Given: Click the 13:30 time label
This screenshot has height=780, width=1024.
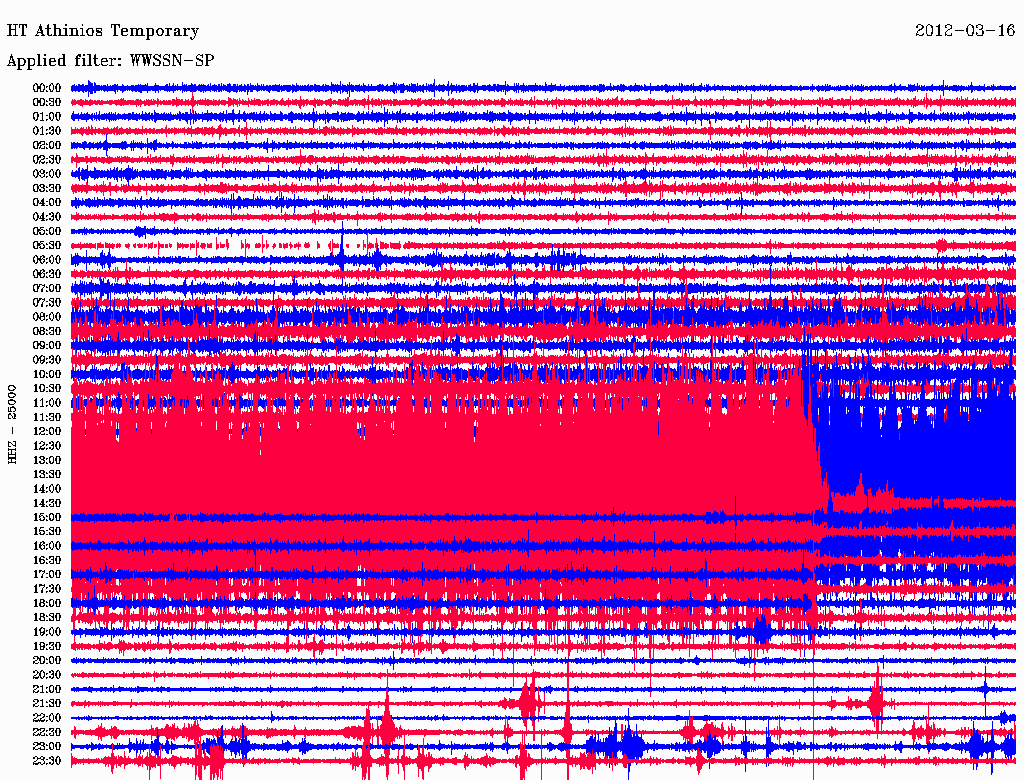Looking at the screenshot, I should coord(47,474).
